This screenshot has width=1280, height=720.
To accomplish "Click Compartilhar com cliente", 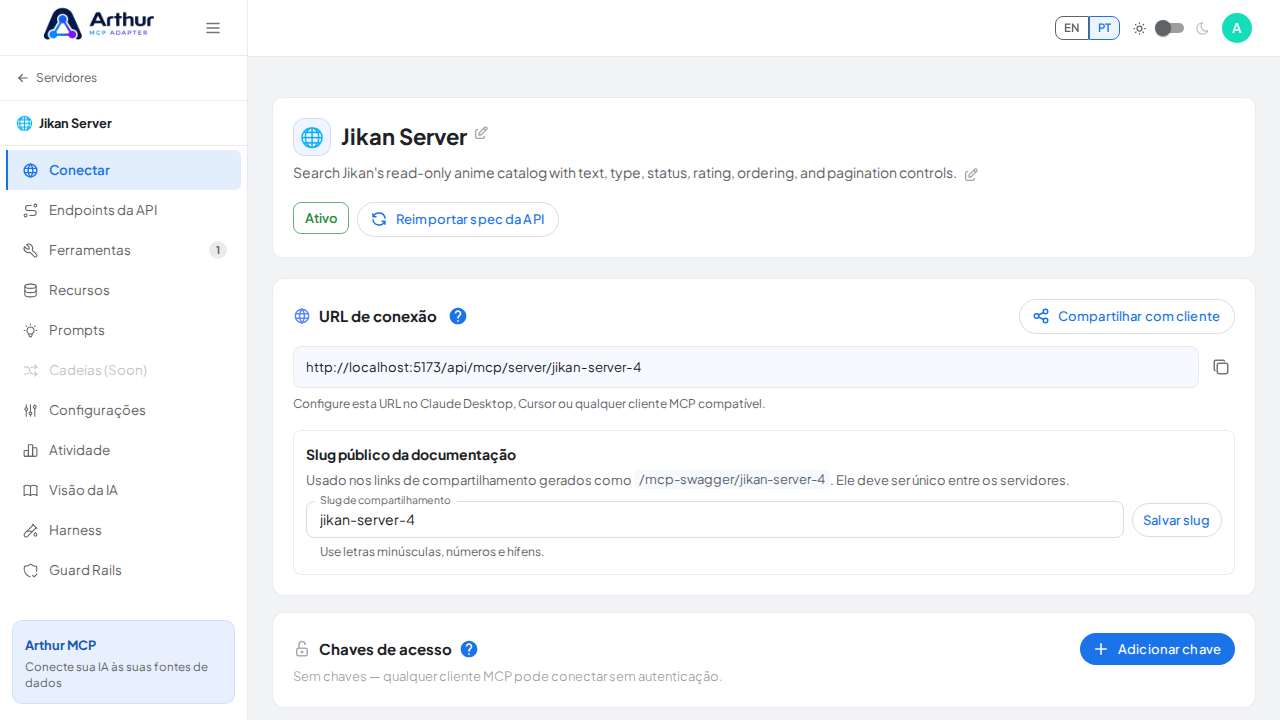I will coord(1127,316).
